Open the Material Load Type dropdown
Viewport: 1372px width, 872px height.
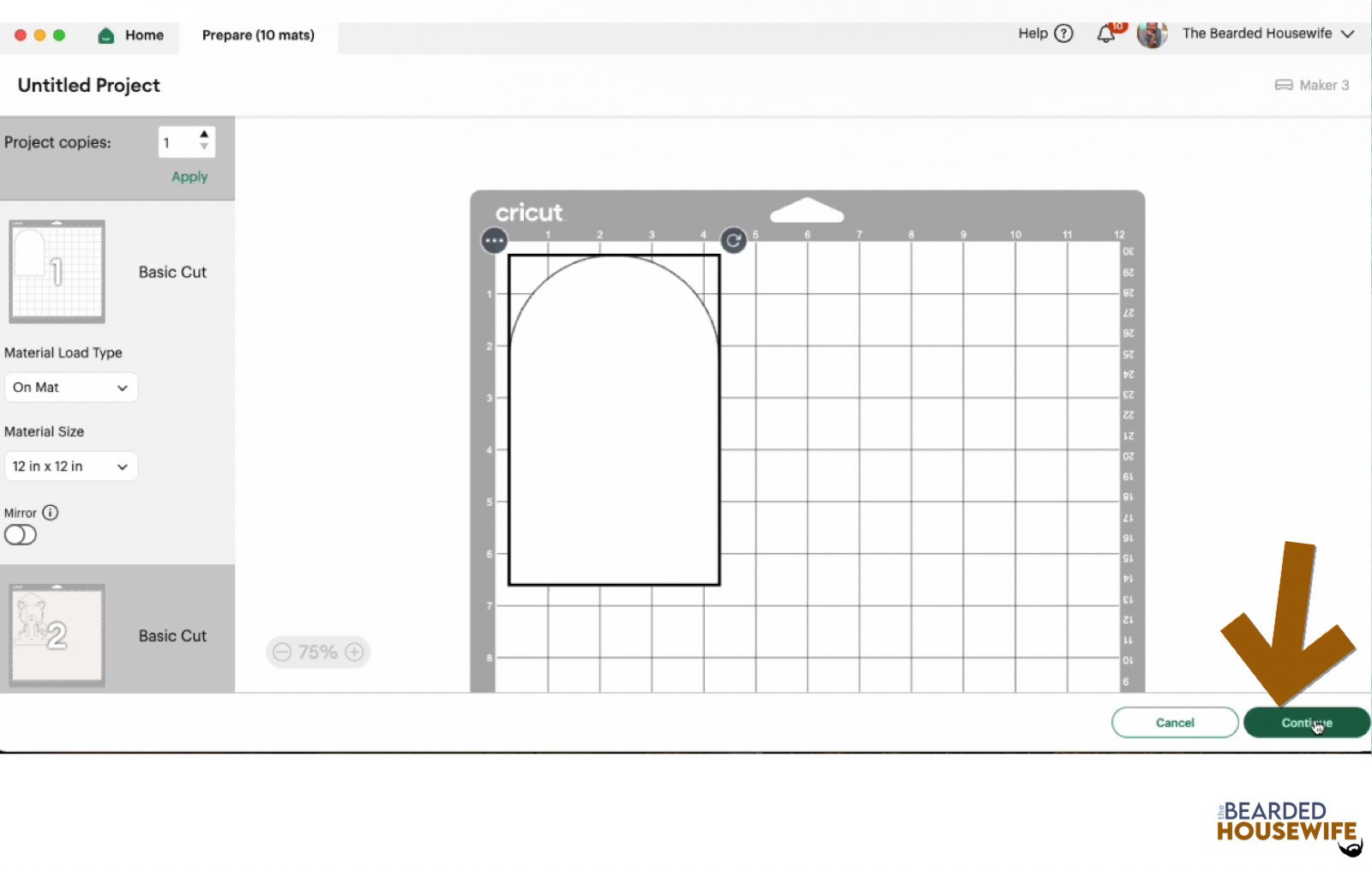click(x=70, y=388)
